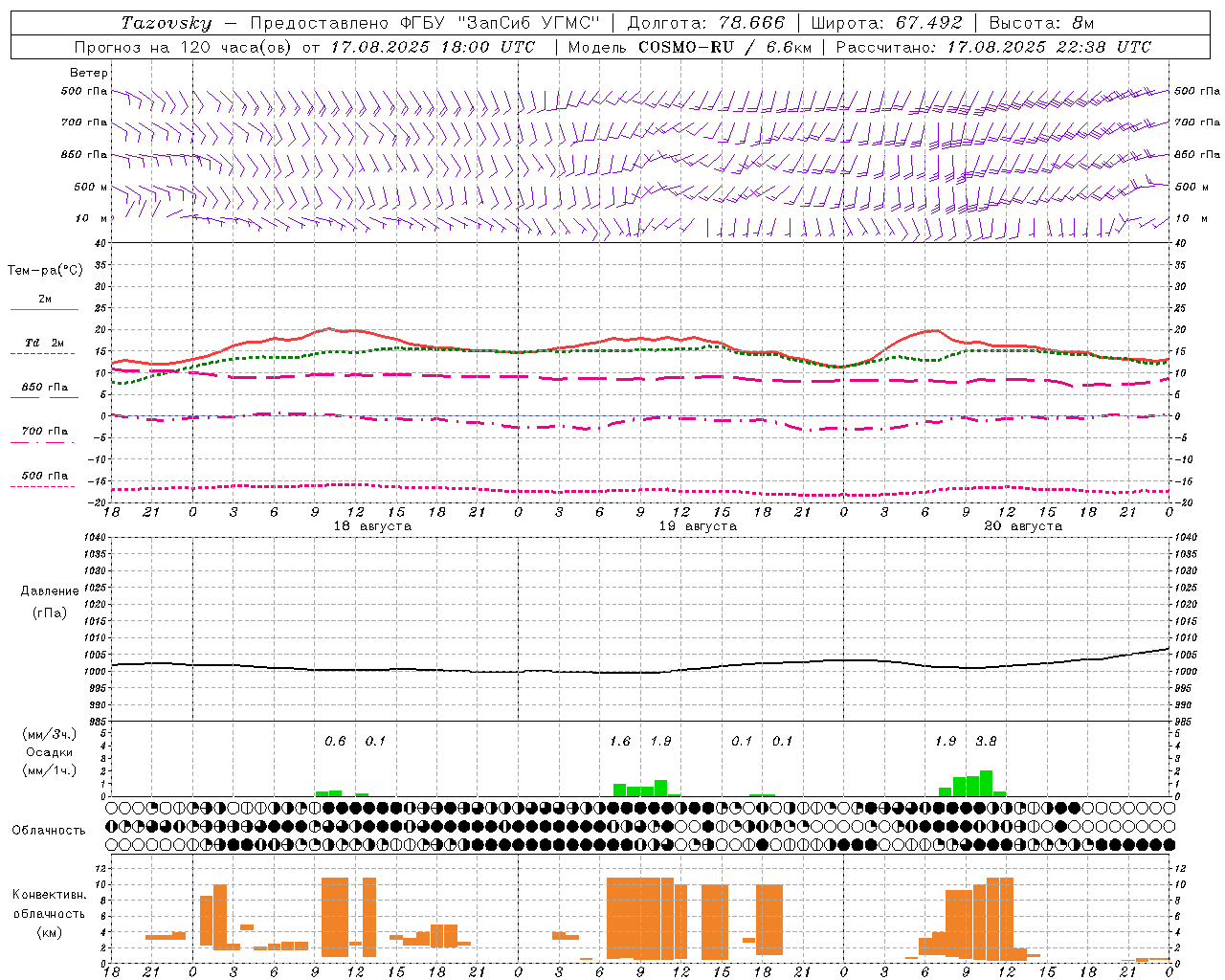Click the Долгота: 78.666 header field
This screenshot has width=1225, height=980.
click(x=705, y=23)
